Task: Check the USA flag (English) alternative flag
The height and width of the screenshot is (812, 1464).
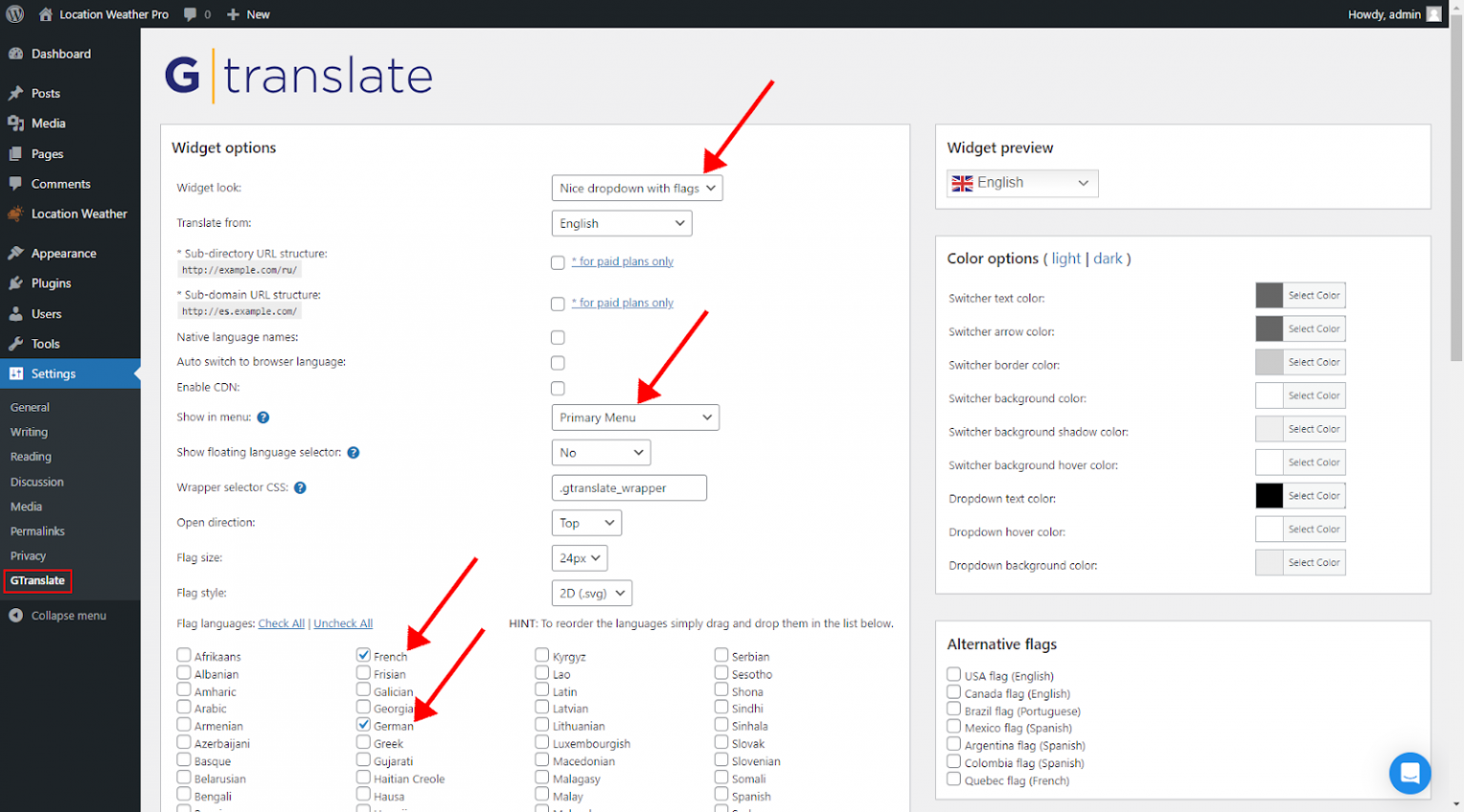Action: click(953, 675)
